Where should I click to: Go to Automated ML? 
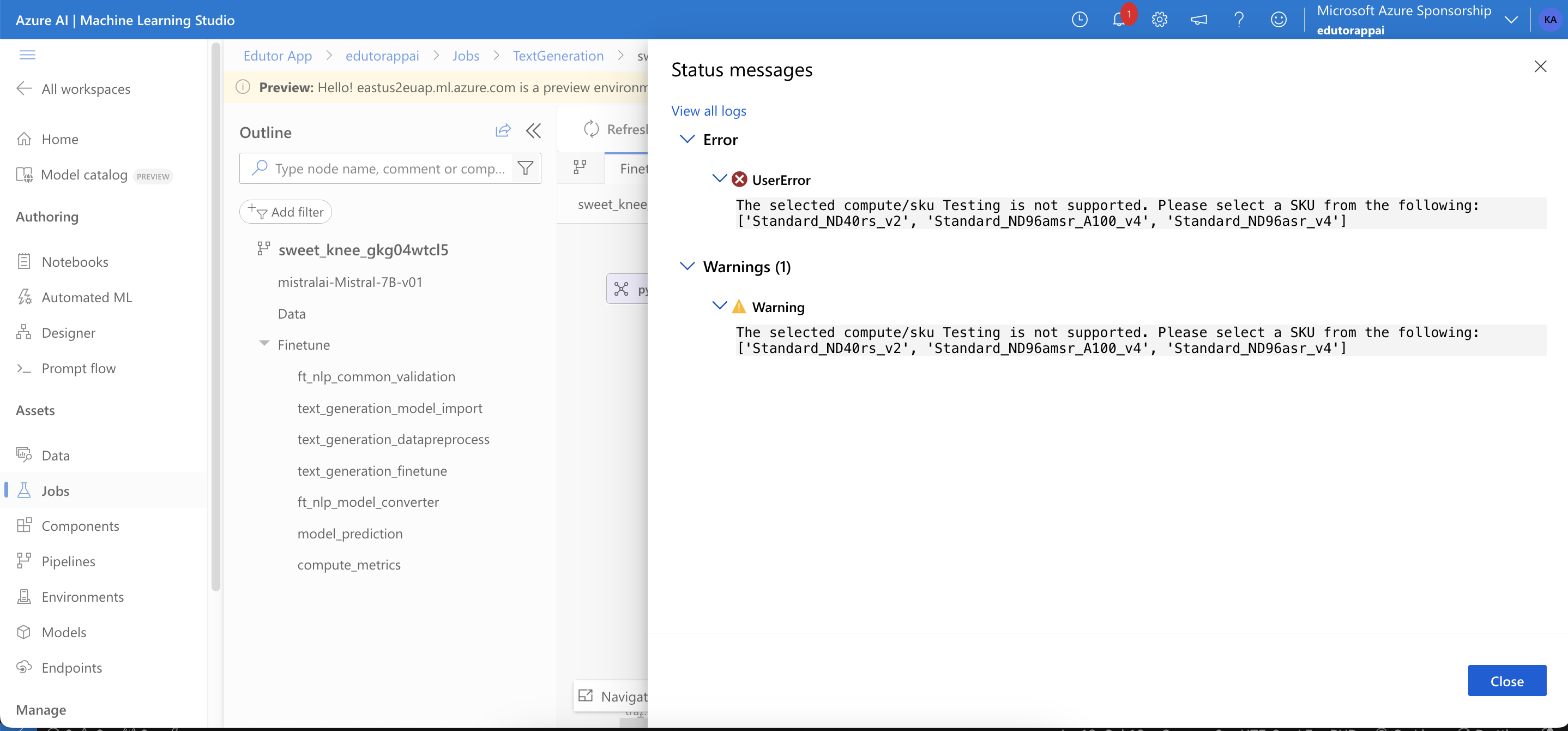[x=87, y=297]
